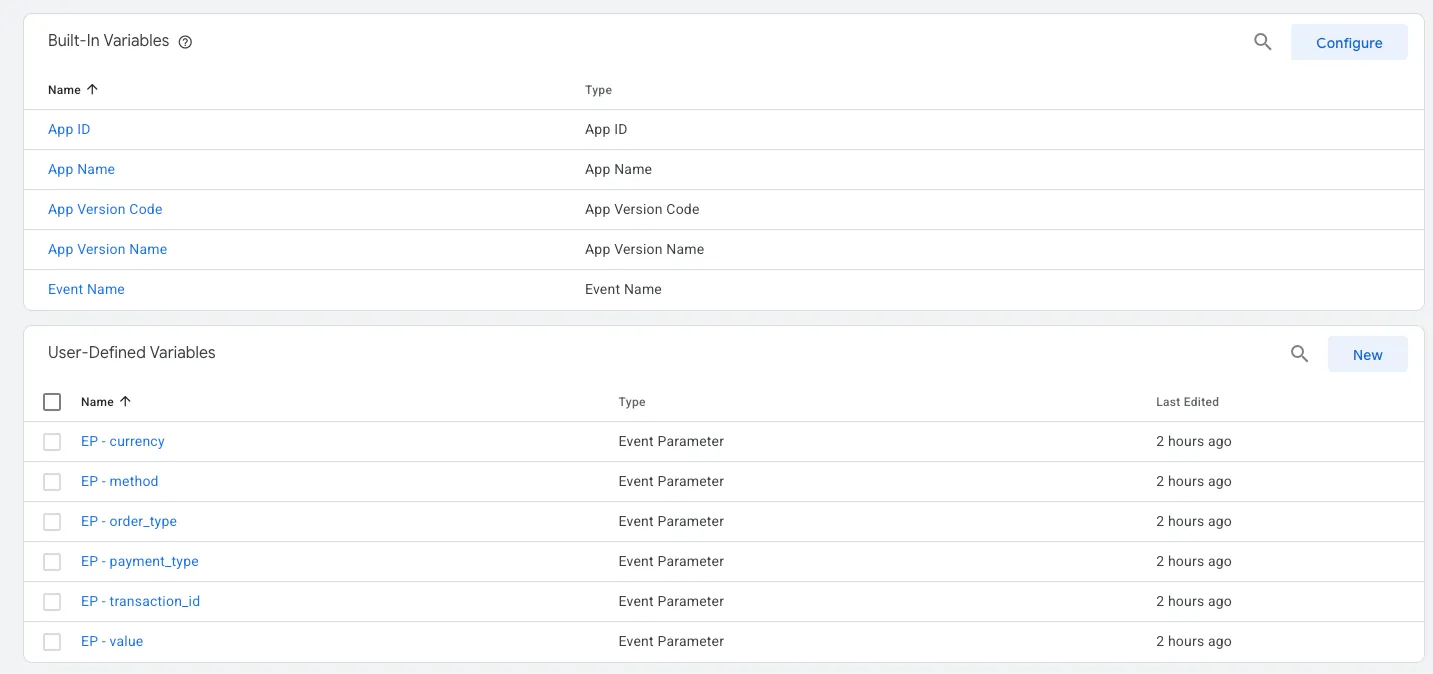1433x674 pixels.
Task: Search the Built-In Variables table
Action: tap(1263, 42)
